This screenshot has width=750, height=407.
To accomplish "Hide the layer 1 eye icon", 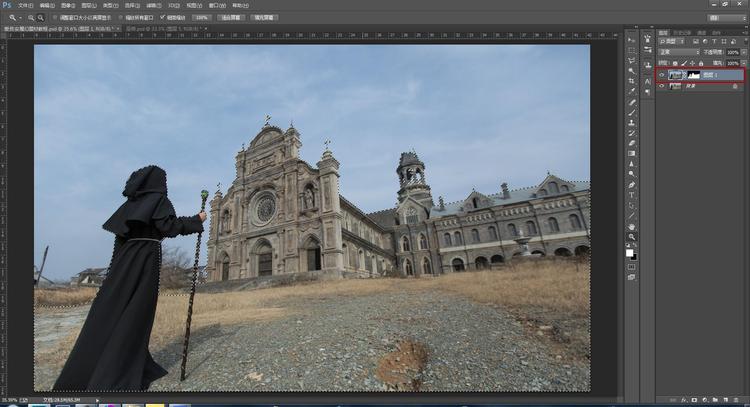I will pos(662,75).
